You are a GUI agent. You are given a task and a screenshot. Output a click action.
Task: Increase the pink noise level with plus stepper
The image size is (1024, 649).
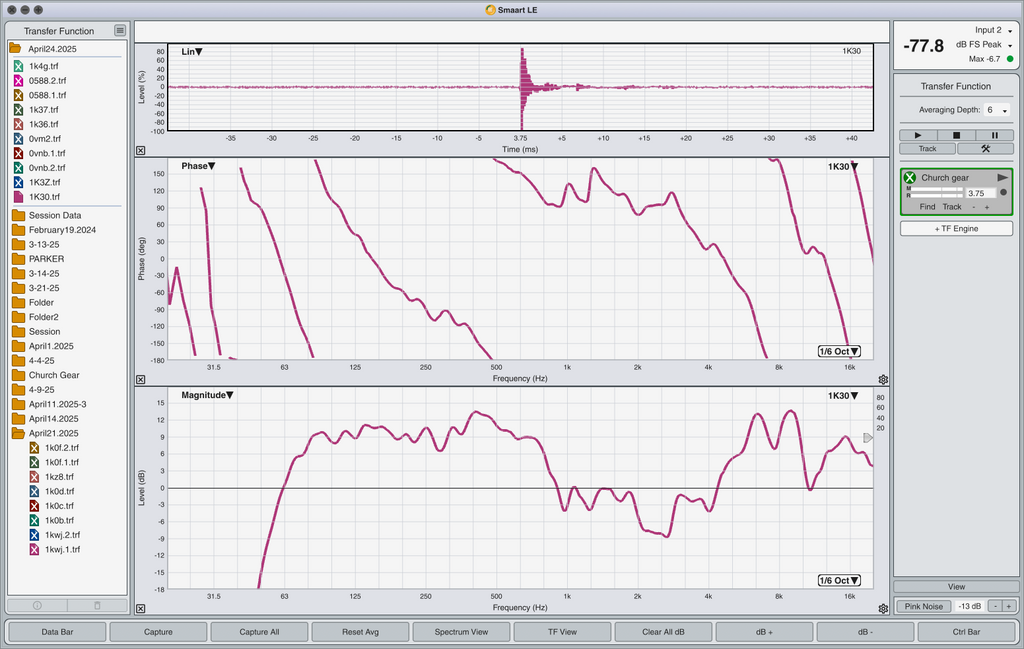pos(1008,607)
